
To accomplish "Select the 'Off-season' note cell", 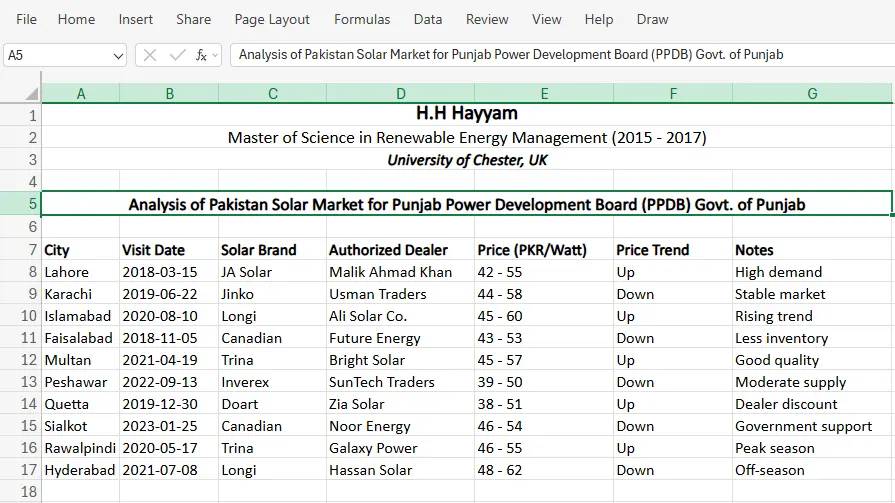I will pos(812,470).
